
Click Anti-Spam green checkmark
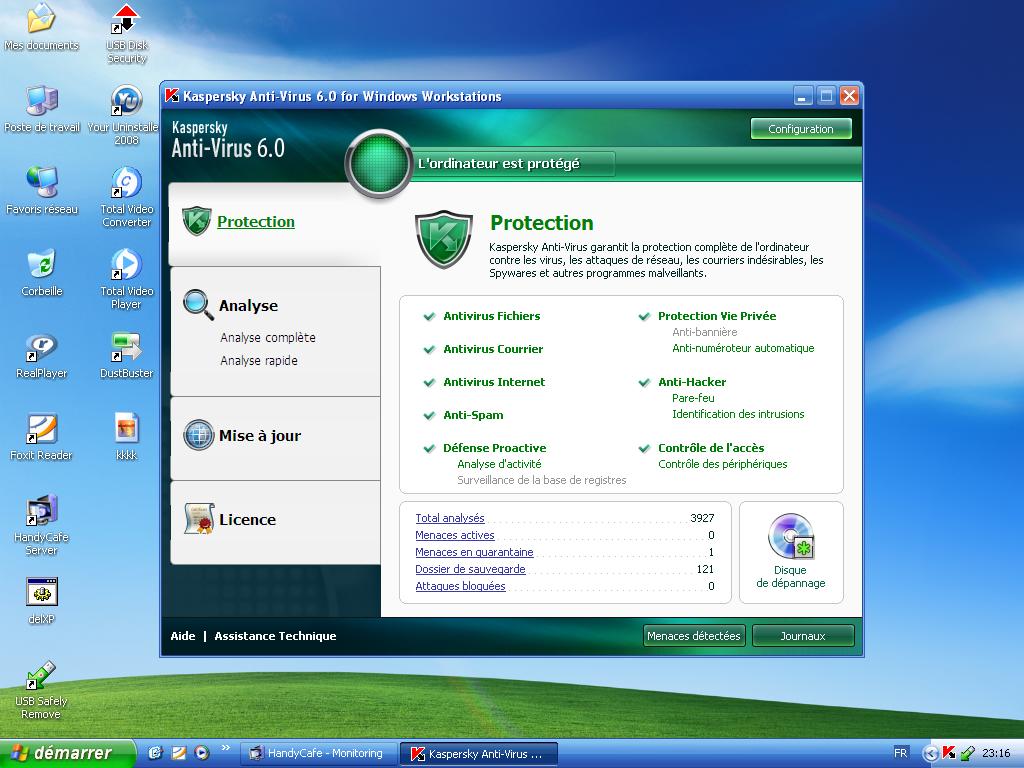429,415
